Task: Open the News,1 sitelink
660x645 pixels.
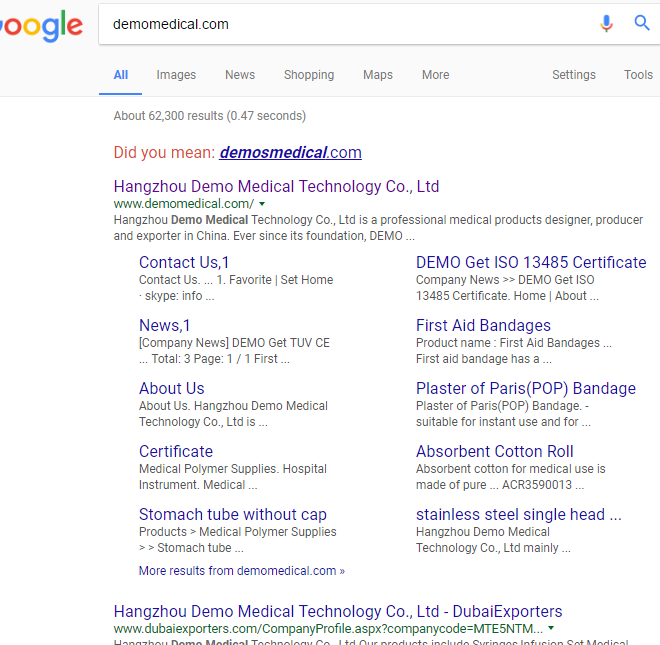Action: [x=165, y=325]
